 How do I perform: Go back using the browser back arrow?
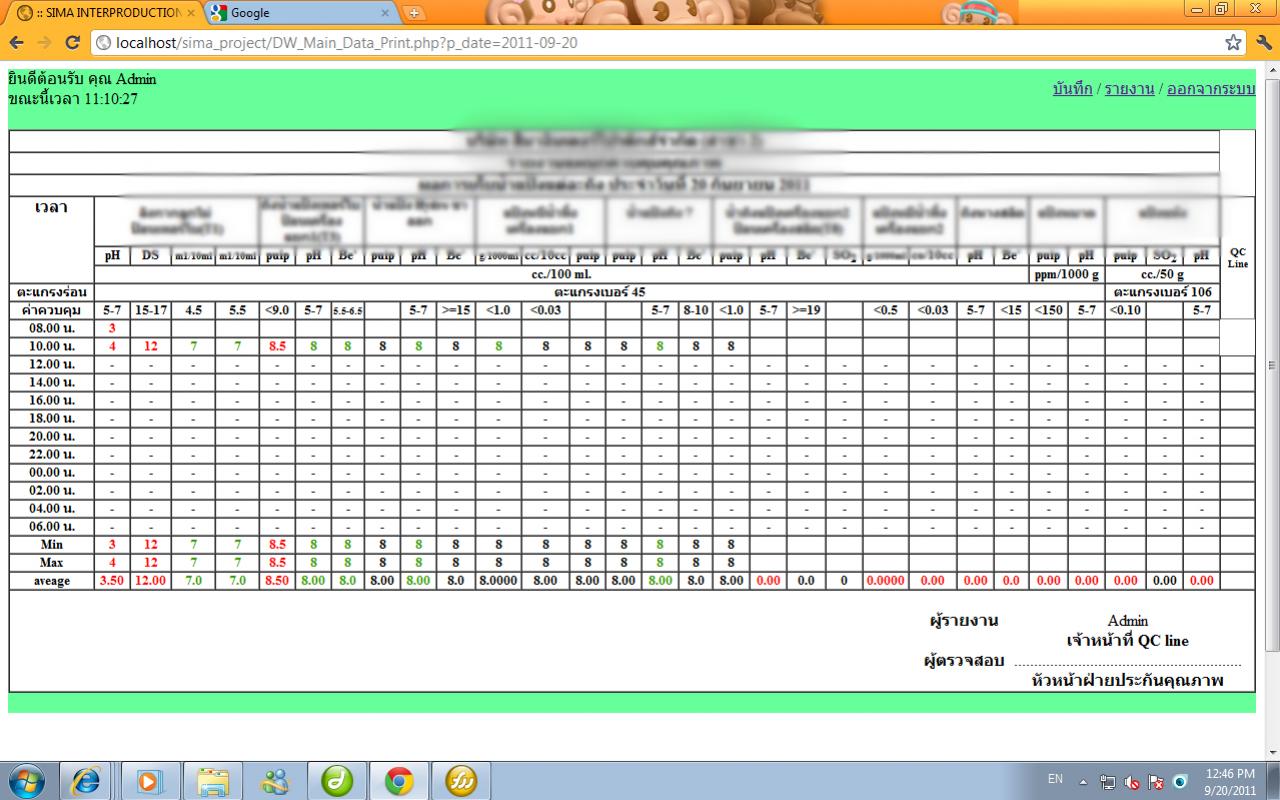[x=17, y=43]
